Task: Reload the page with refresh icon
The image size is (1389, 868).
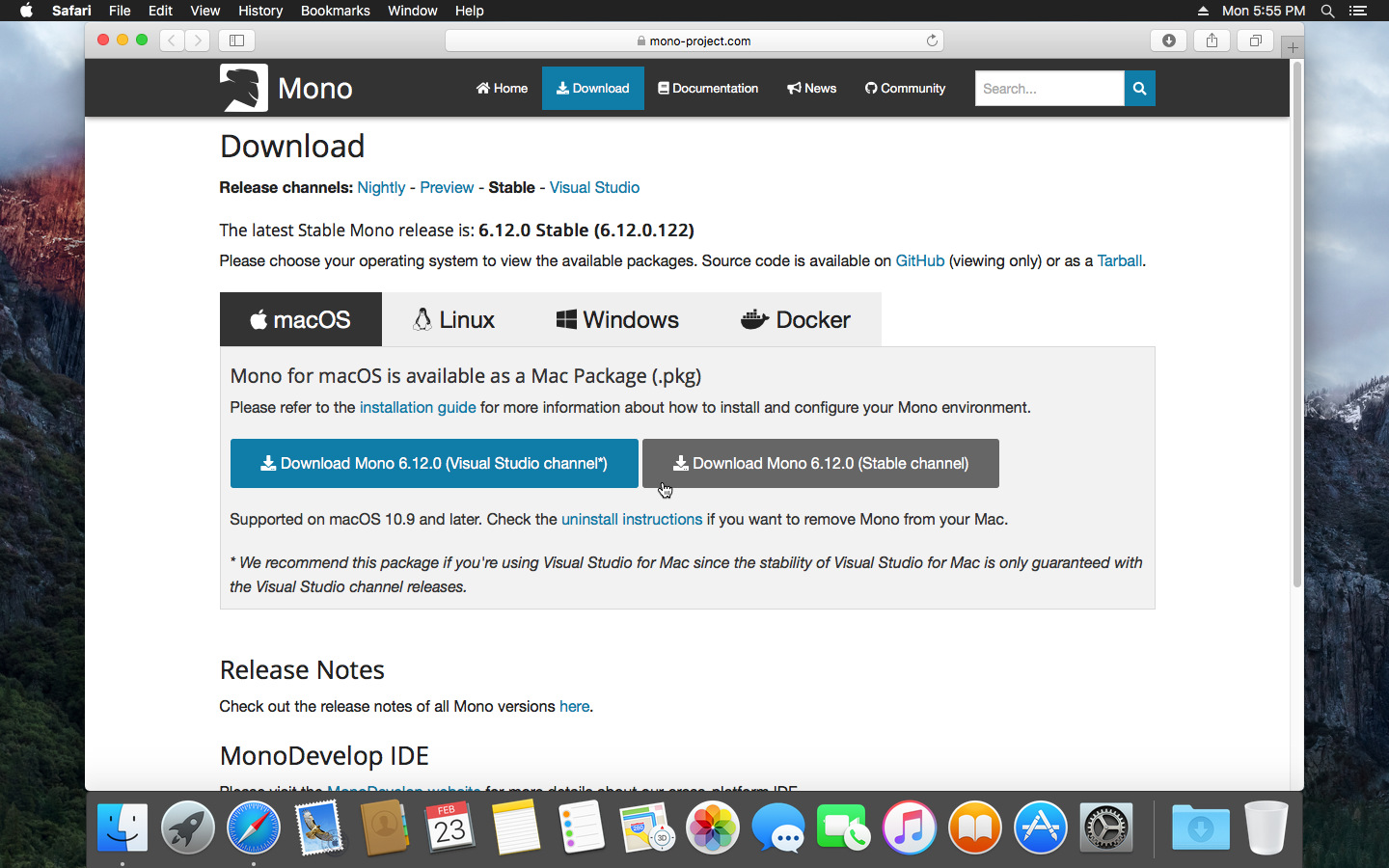Action: click(932, 41)
